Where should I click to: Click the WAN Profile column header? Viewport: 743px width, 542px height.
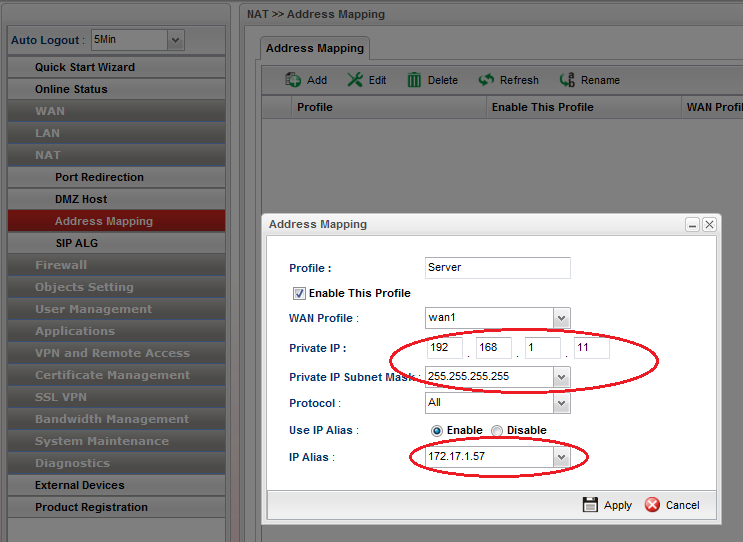tap(713, 107)
